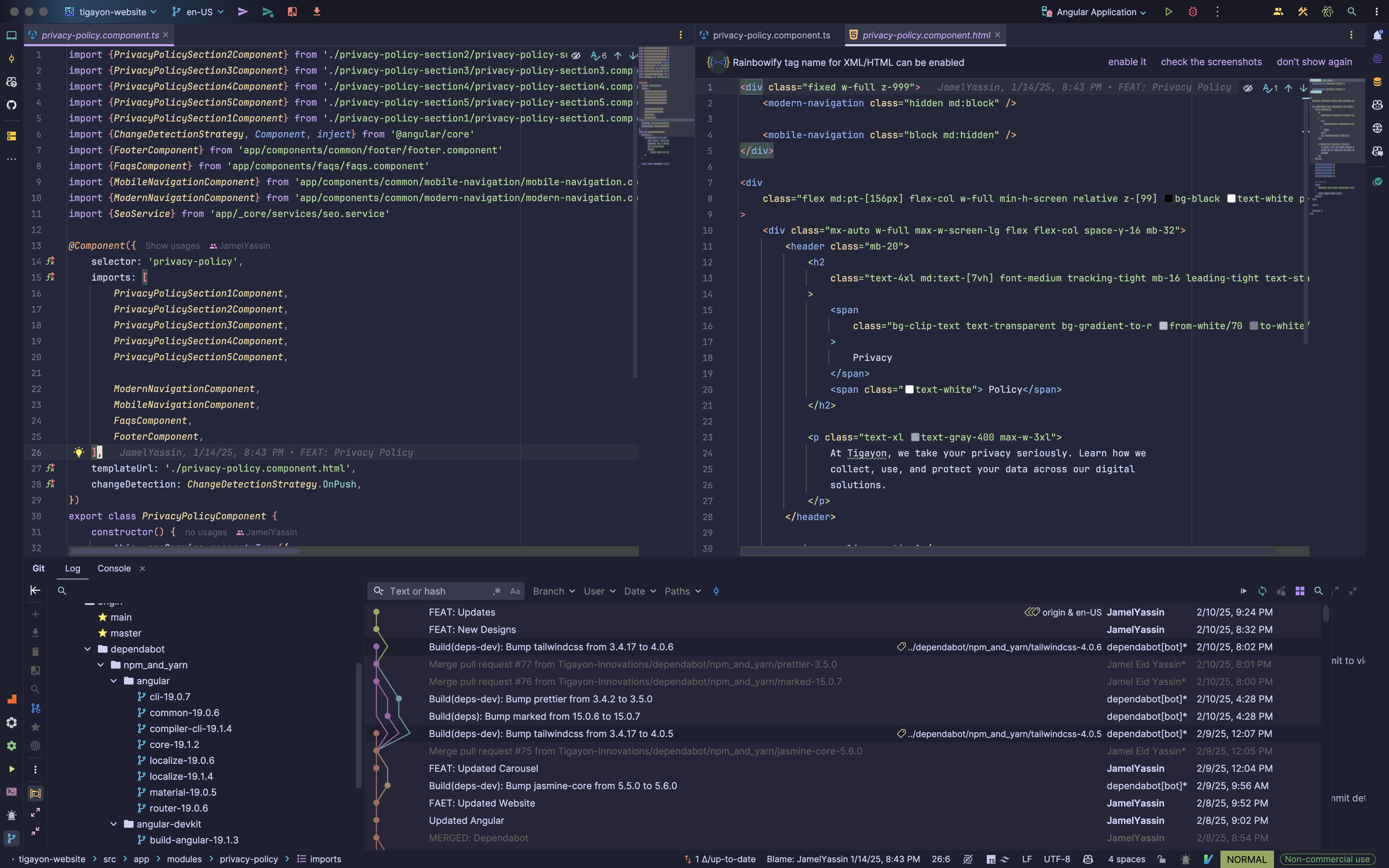The image size is (1389, 868).
Task: Open Database tool window on right sidebar
Action: tap(1377, 81)
